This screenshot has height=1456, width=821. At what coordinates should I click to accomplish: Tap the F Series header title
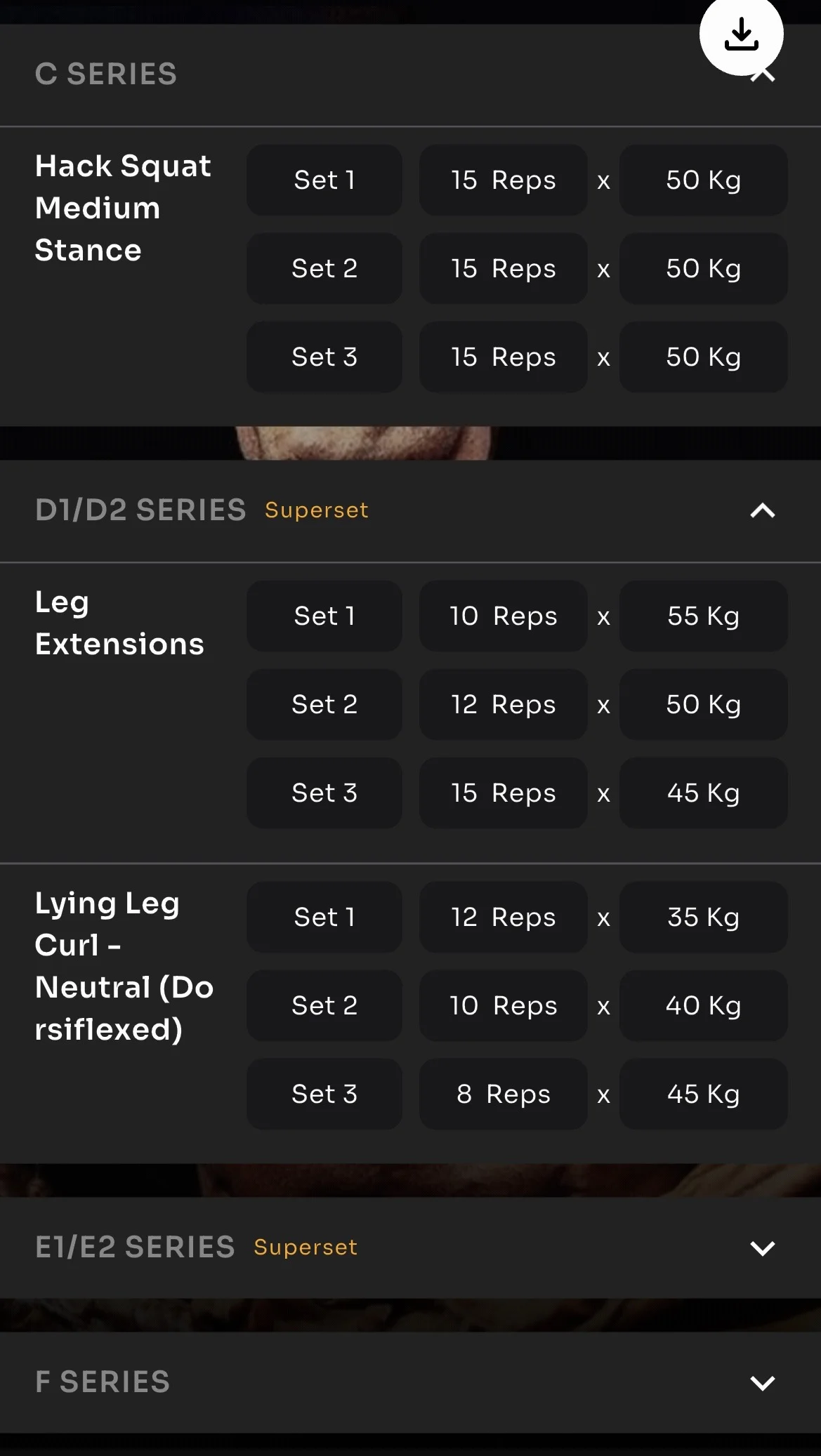click(x=103, y=1382)
